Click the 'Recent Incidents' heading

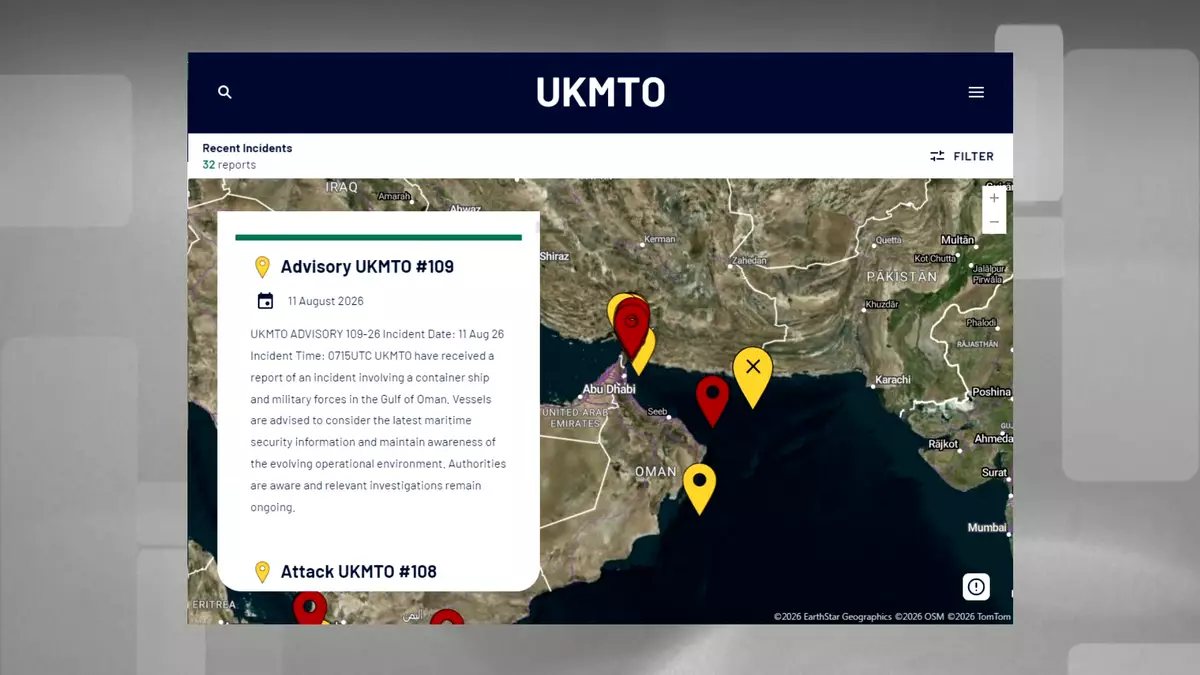coord(247,148)
